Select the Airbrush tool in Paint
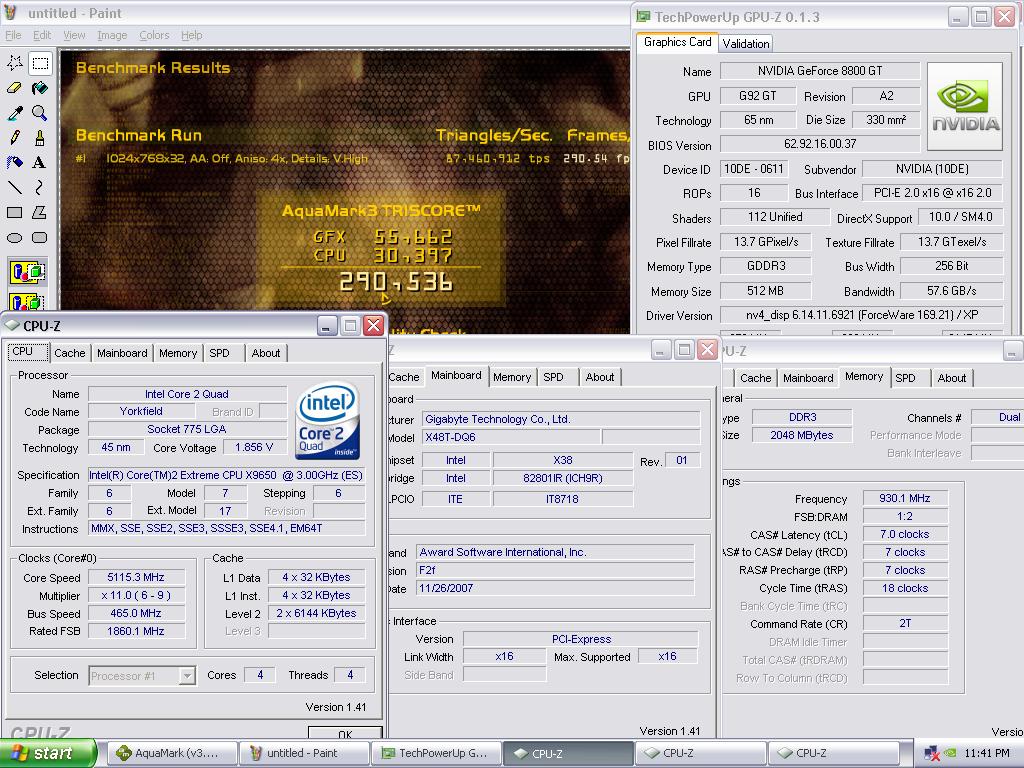 pyautogui.click(x=15, y=162)
